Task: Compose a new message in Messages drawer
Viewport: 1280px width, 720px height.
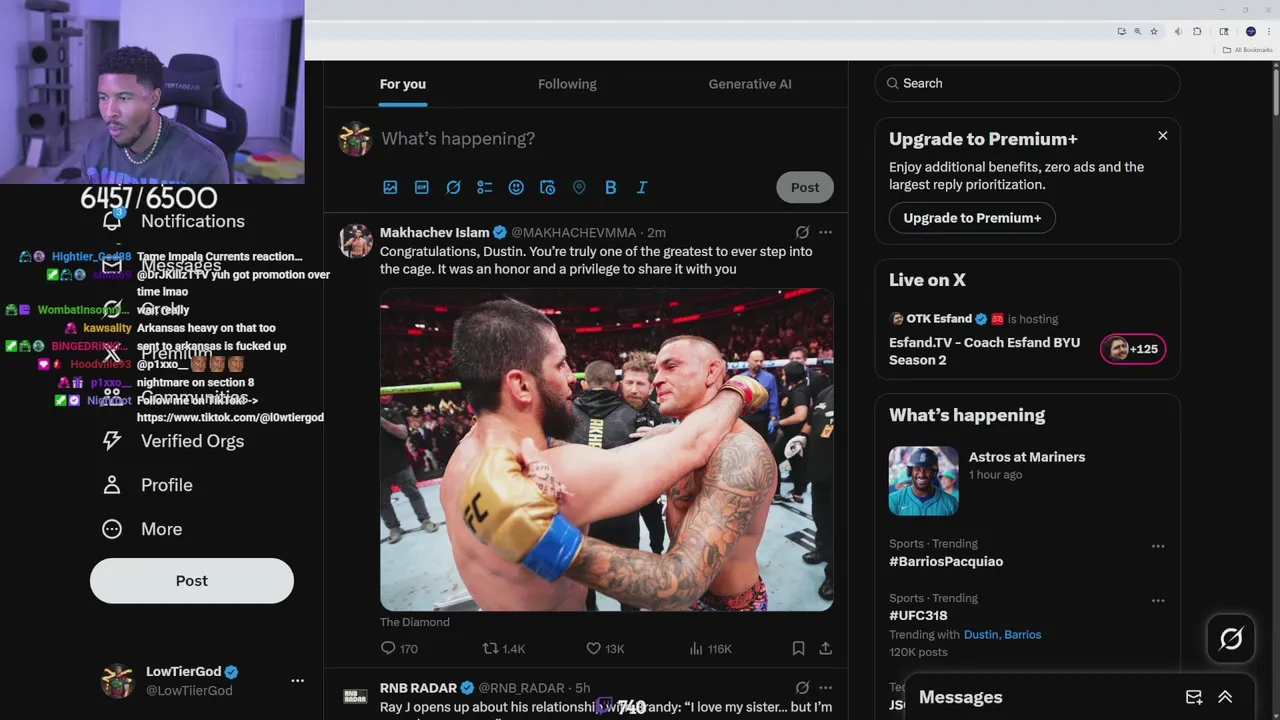Action: (x=1193, y=697)
